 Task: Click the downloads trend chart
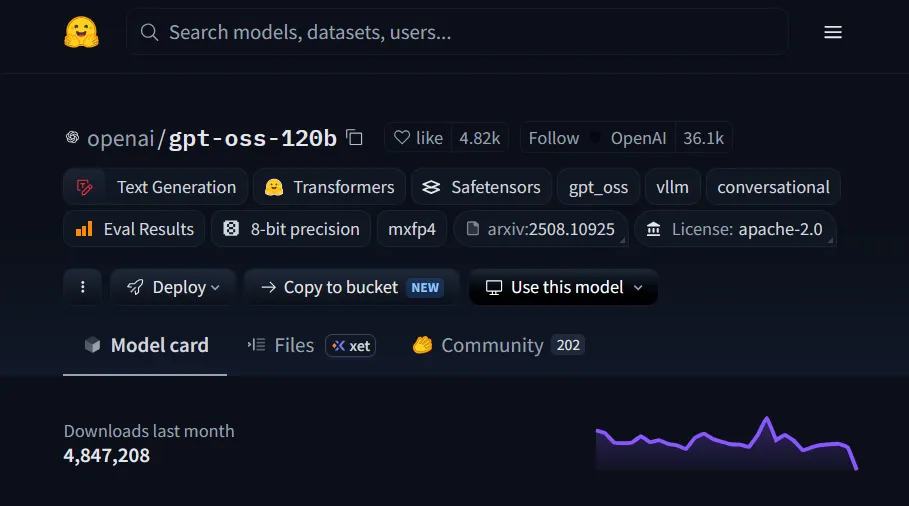tap(726, 443)
